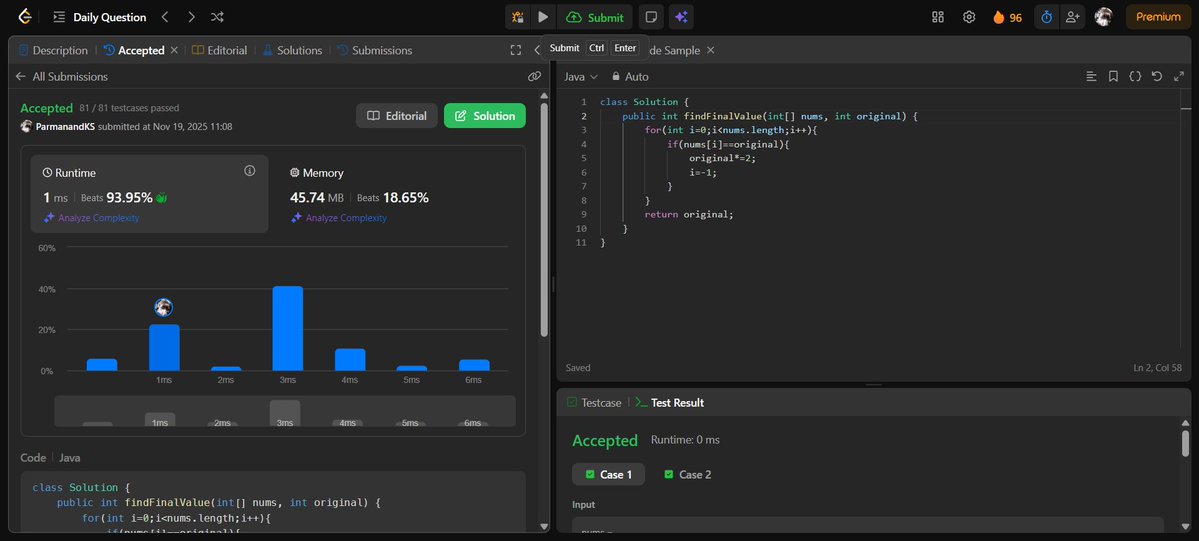Select the Memory stats card

point(398,194)
